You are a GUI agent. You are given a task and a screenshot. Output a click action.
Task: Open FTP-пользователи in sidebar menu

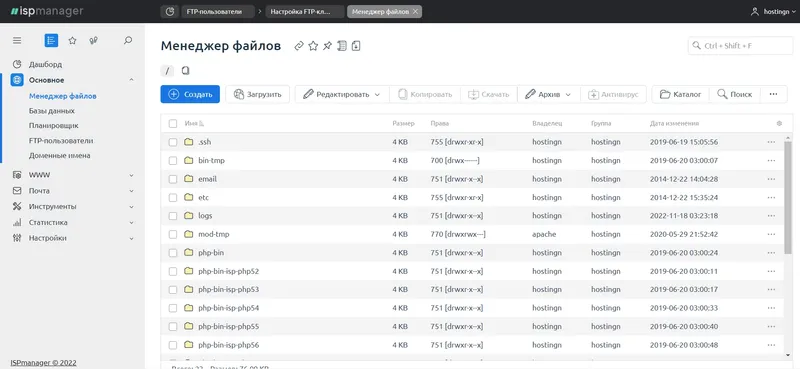61,140
